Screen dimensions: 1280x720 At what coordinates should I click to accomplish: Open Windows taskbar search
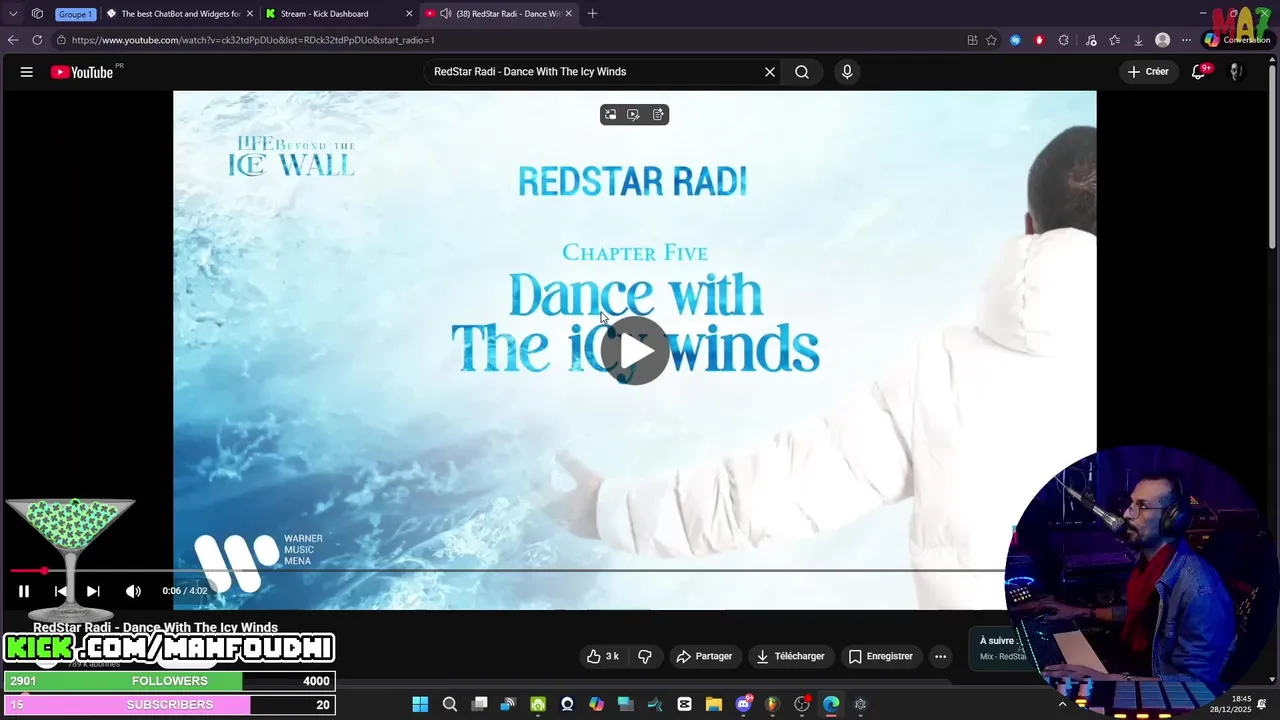coord(450,704)
